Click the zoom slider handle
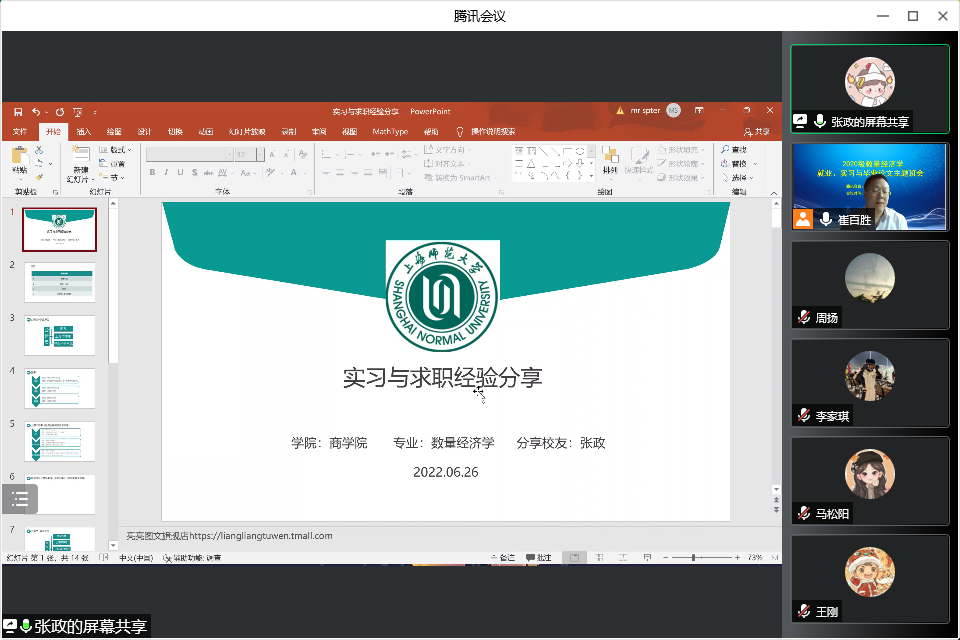 (x=693, y=557)
